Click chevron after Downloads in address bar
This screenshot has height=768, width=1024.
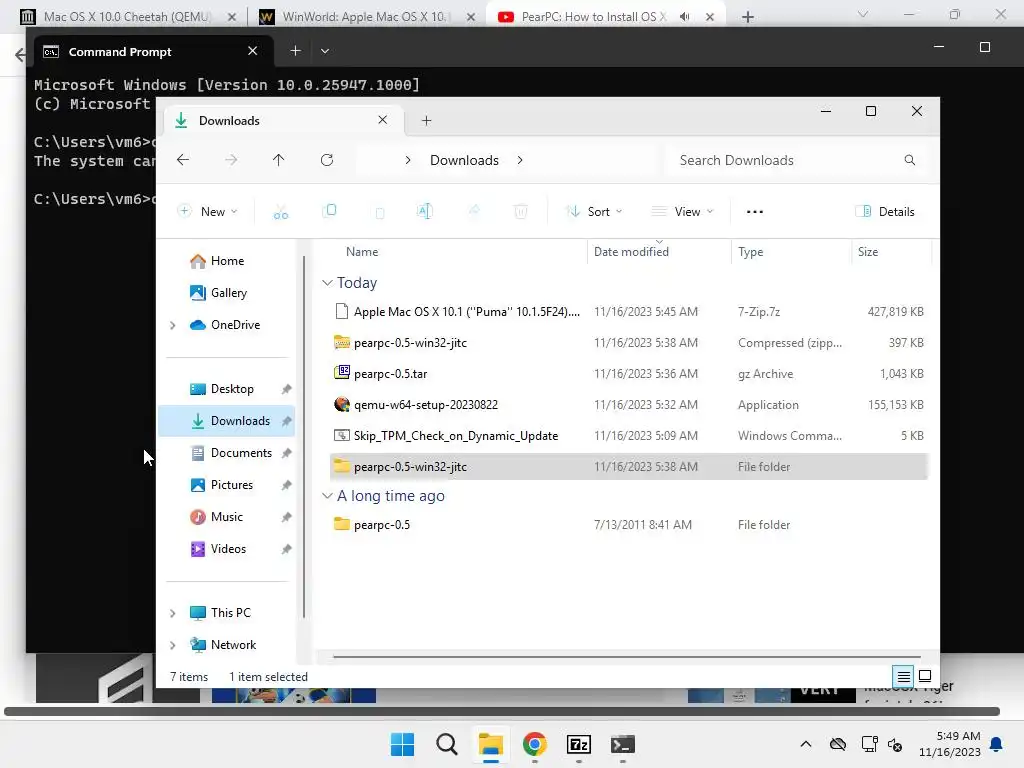pos(520,161)
